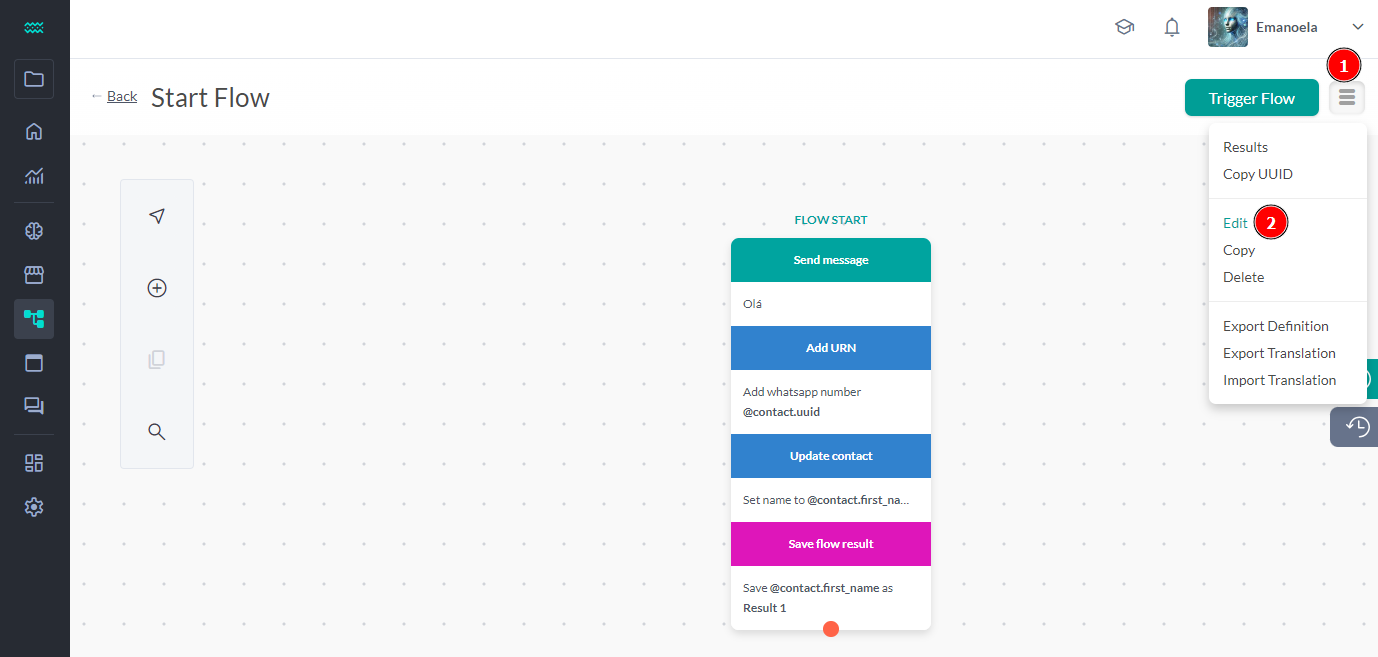Choose Export Definition from the menu

[x=1276, y=326]
